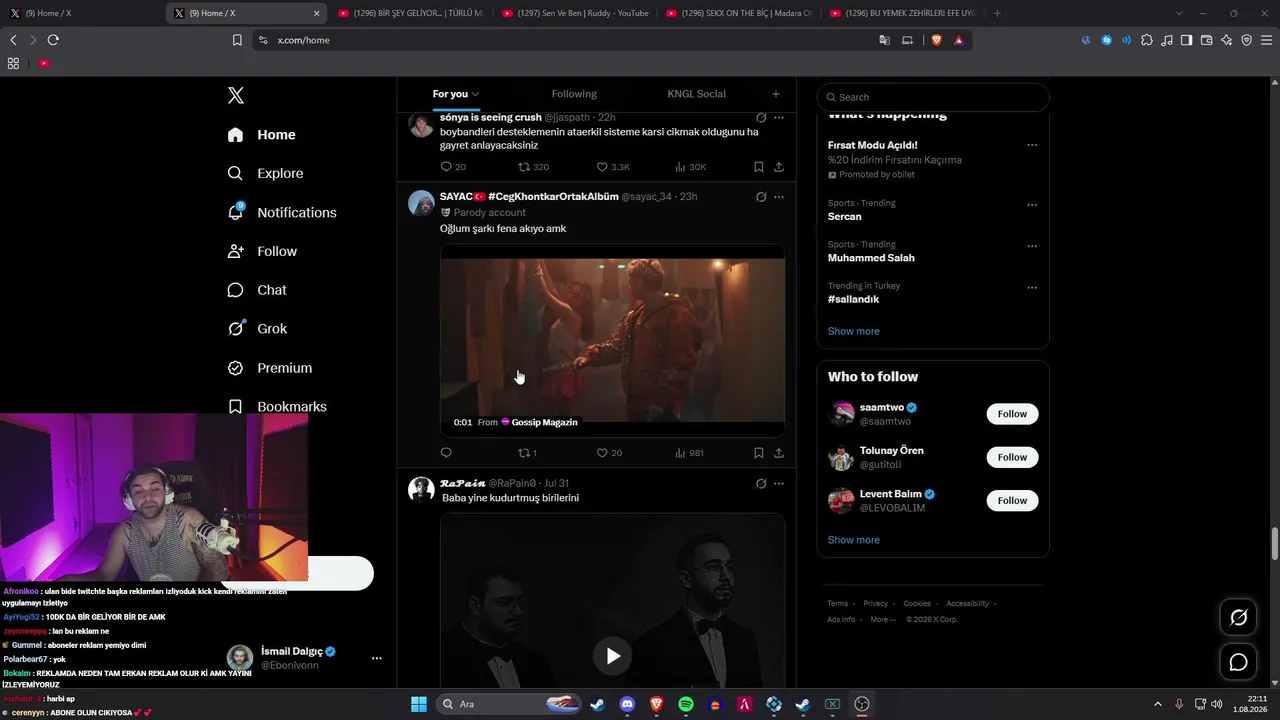Viewport: 1280px width, 720px height.
Task: Switch to the KNGL Social tab
Action: point(696,94)
